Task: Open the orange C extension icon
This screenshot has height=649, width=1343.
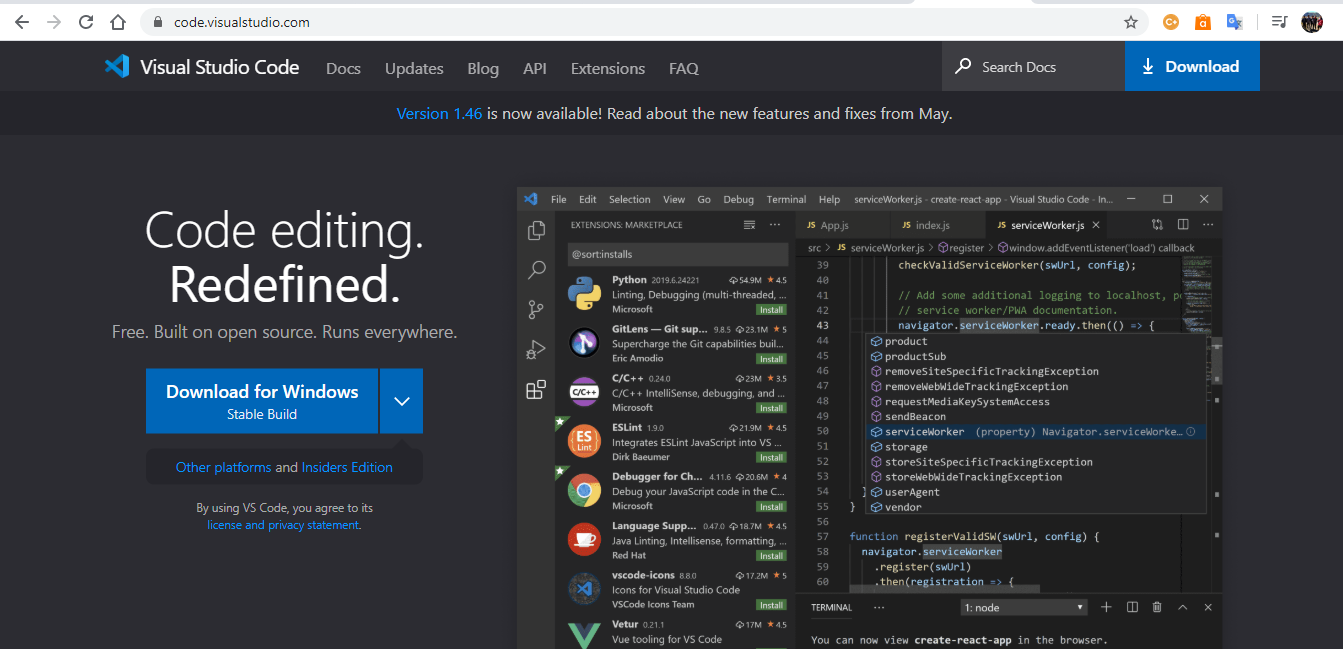Action: (1170, 22)
